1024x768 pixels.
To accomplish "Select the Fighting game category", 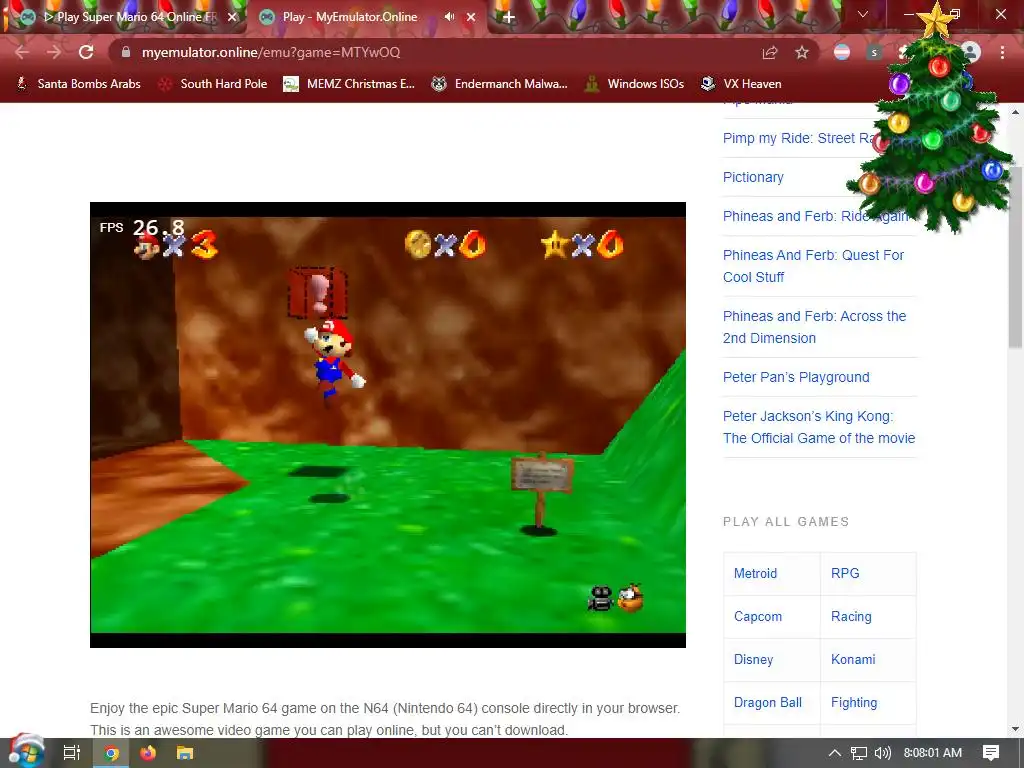I will pos(854,703).
